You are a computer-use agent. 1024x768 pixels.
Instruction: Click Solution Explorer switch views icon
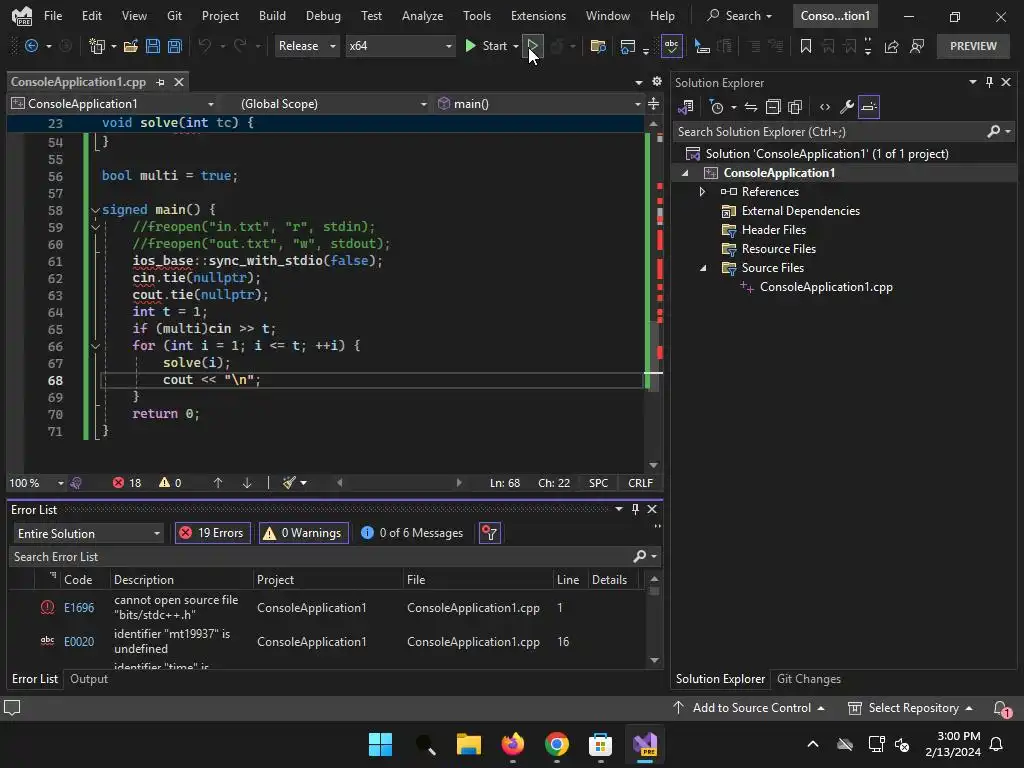pos(686,107)
